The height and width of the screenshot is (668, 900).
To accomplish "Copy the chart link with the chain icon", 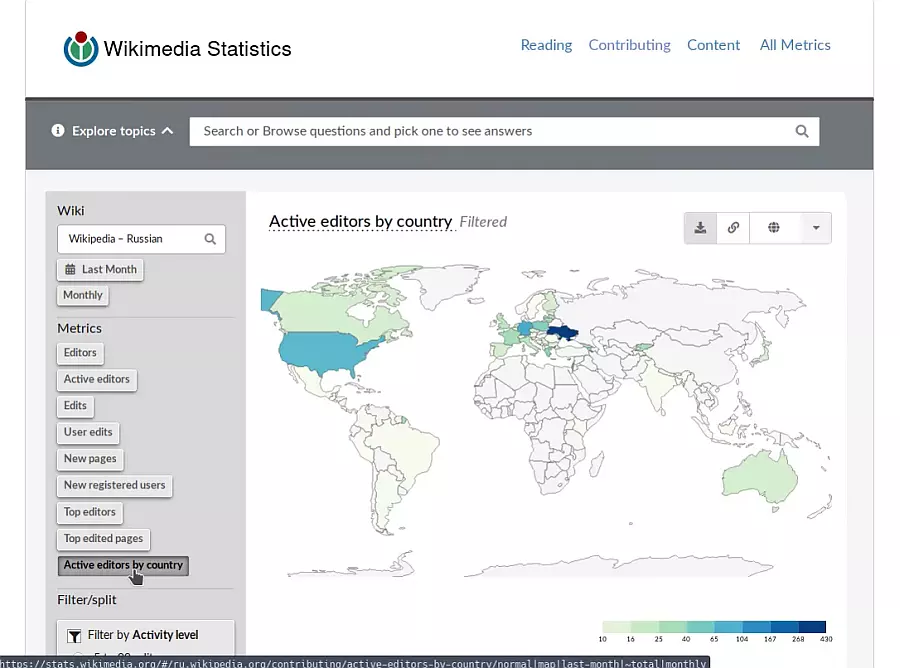I will 733,228.
